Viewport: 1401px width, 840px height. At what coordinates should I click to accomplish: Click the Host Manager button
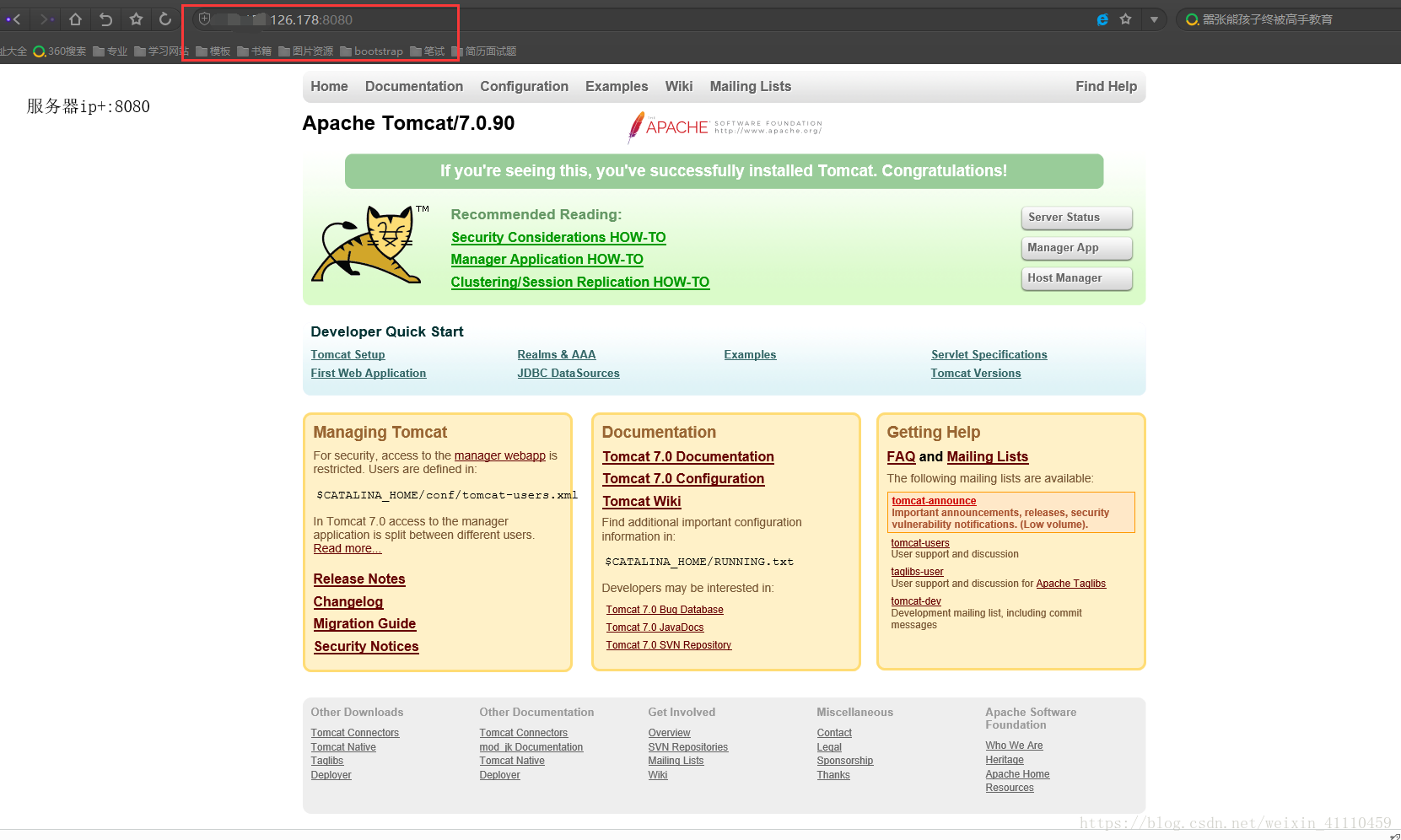coord(1076,278)
